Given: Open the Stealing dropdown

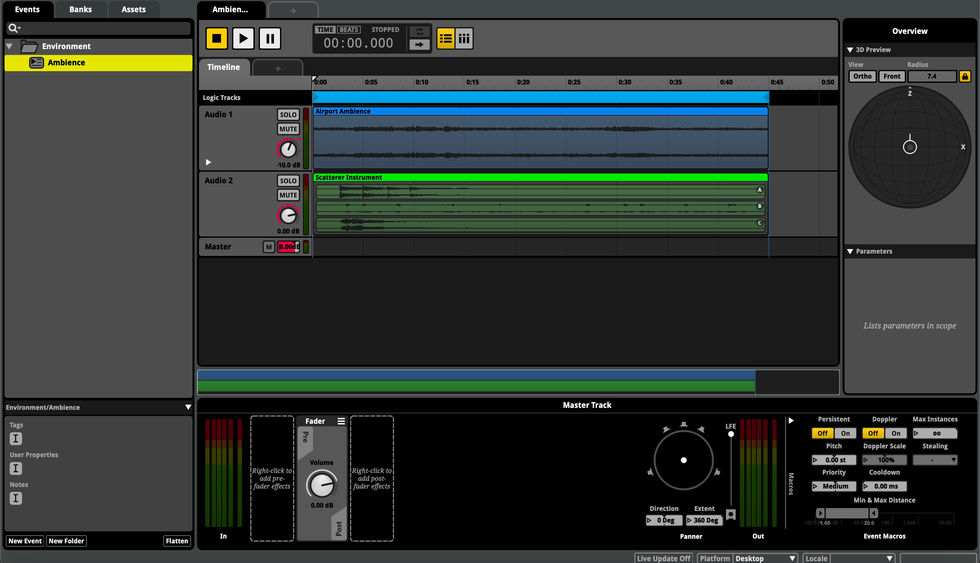Looking at the screenshot, I should pos(935,460).
